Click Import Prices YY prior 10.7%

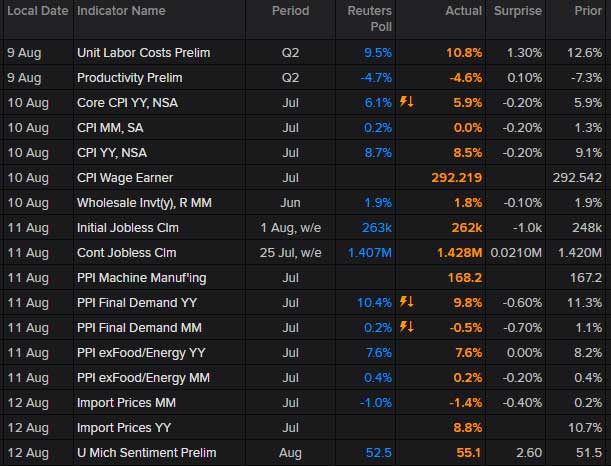point(585,427)
